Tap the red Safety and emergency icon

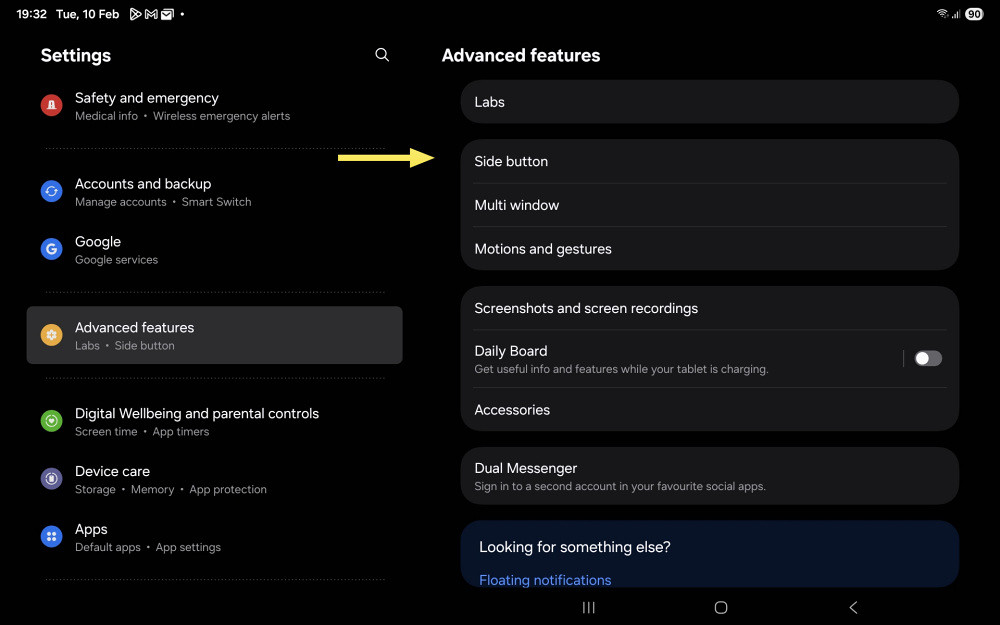(52, 105)
